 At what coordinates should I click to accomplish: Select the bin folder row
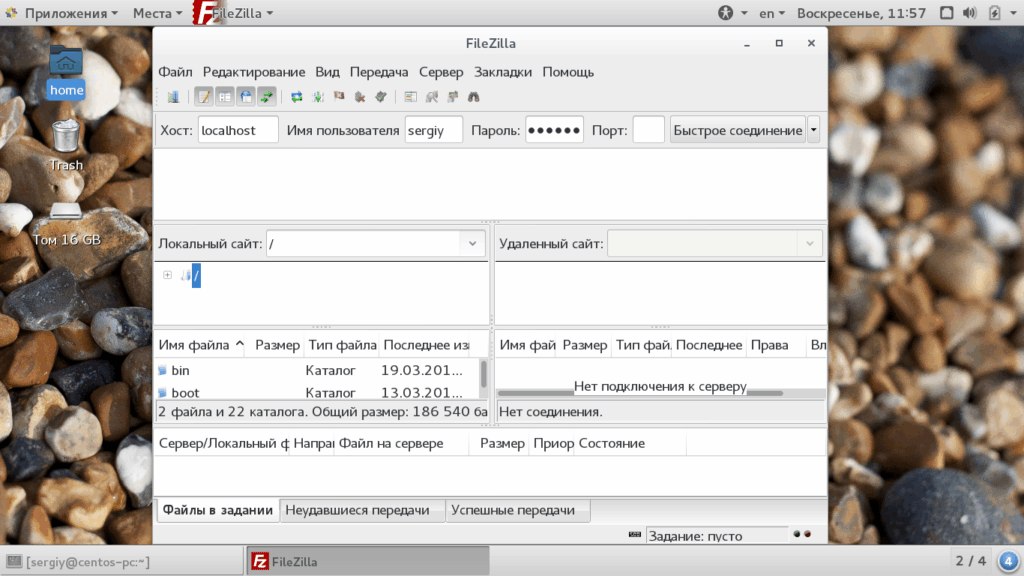[317, 370]
